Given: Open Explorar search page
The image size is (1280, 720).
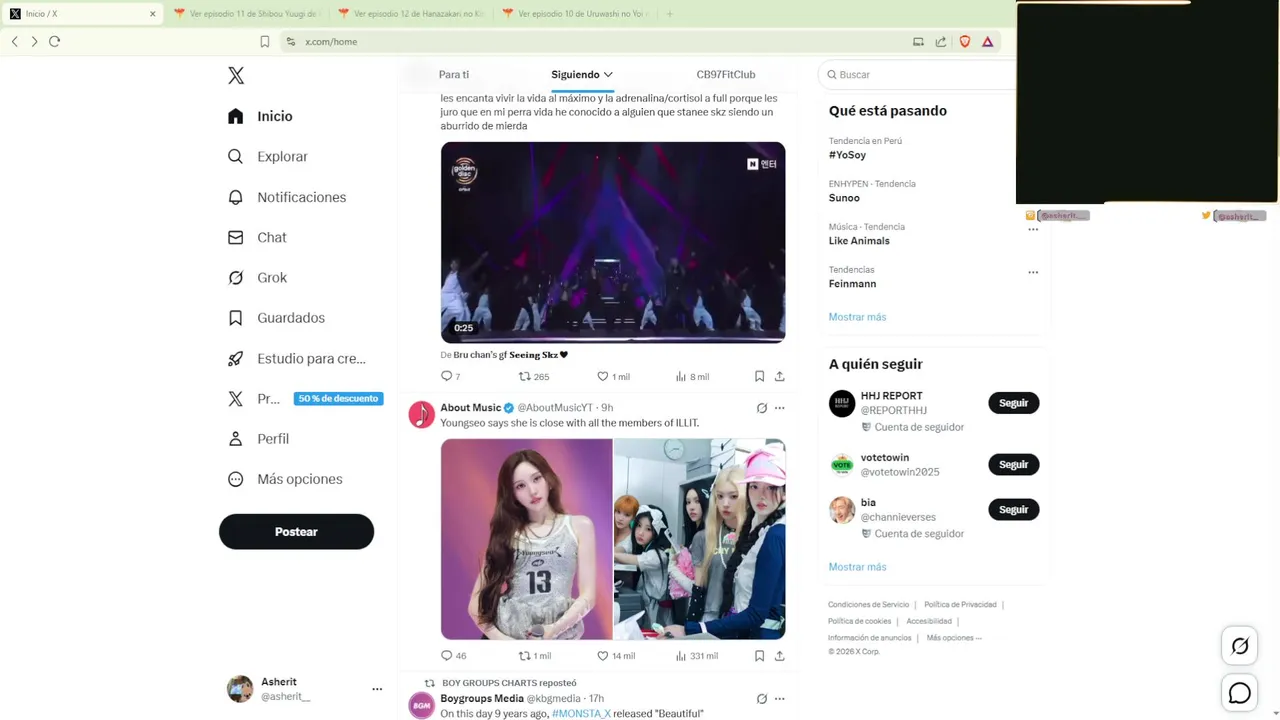Looking at the screenshot, I should (x=267, y=156).
